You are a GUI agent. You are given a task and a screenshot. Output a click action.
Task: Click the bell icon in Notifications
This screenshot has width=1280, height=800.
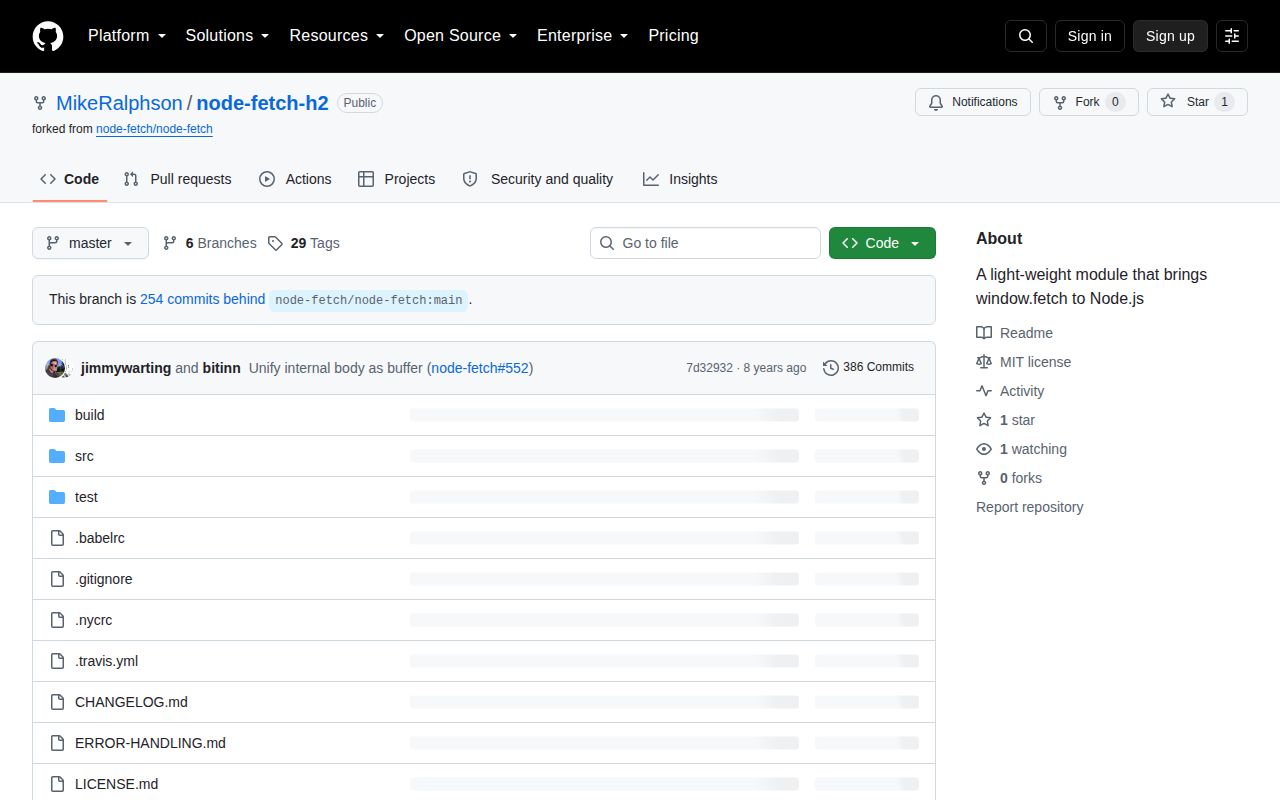click(x=936, y=102)
